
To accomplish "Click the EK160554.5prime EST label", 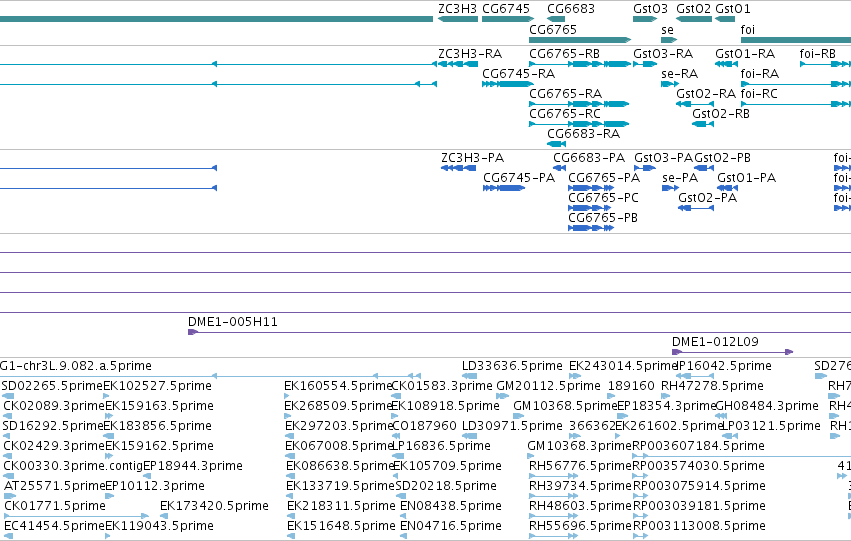I will point(338,386).
